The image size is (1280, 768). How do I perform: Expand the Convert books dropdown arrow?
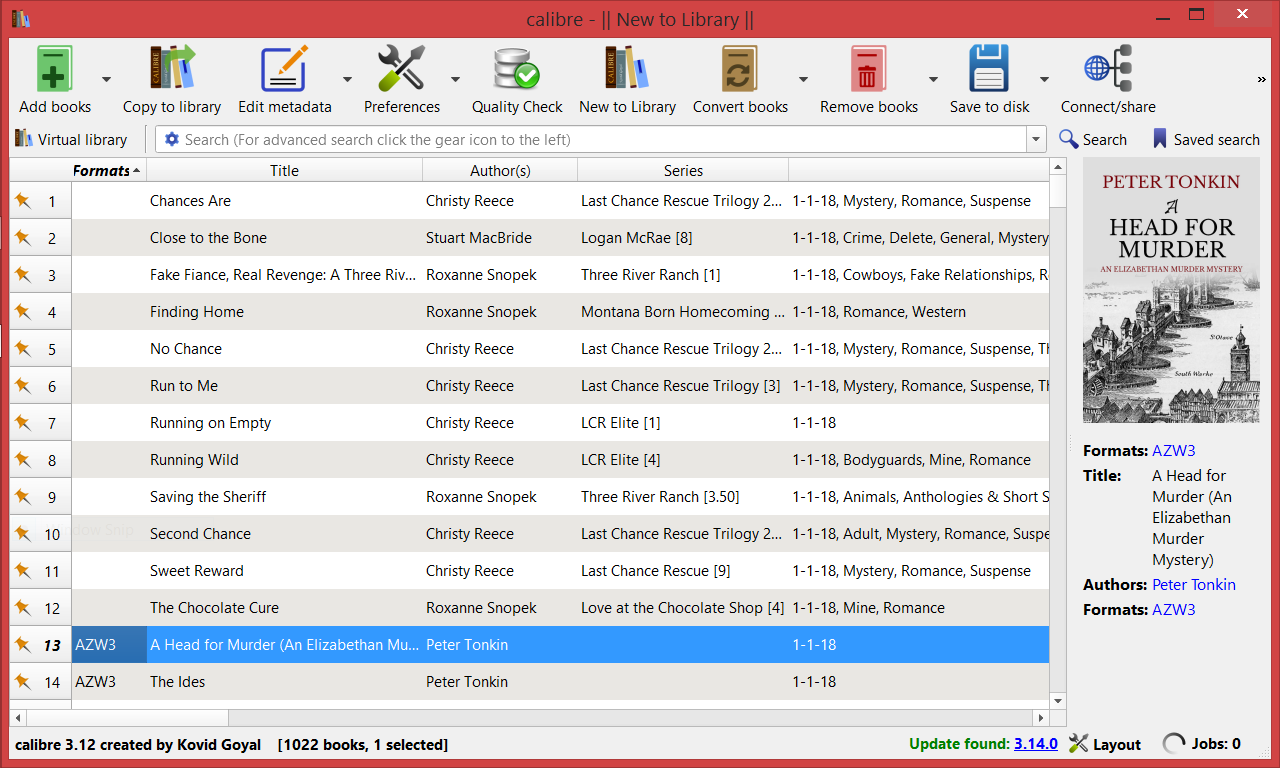click(803, 79)
